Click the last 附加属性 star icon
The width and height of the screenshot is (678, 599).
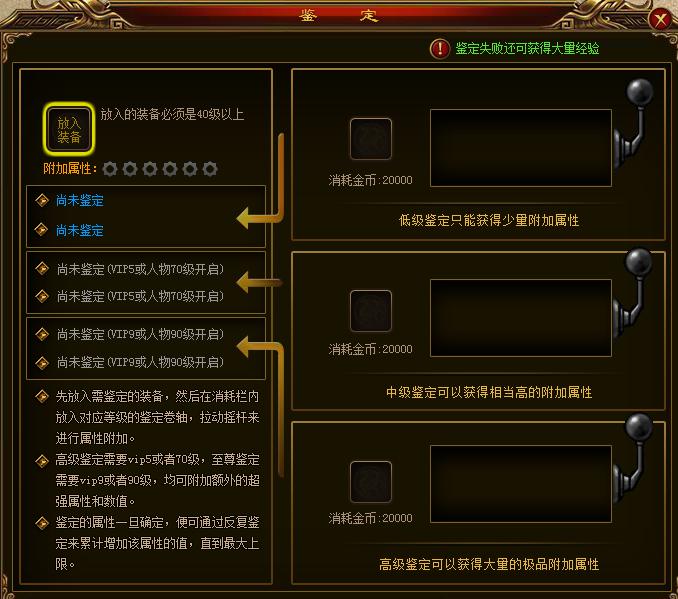(210, 169)
